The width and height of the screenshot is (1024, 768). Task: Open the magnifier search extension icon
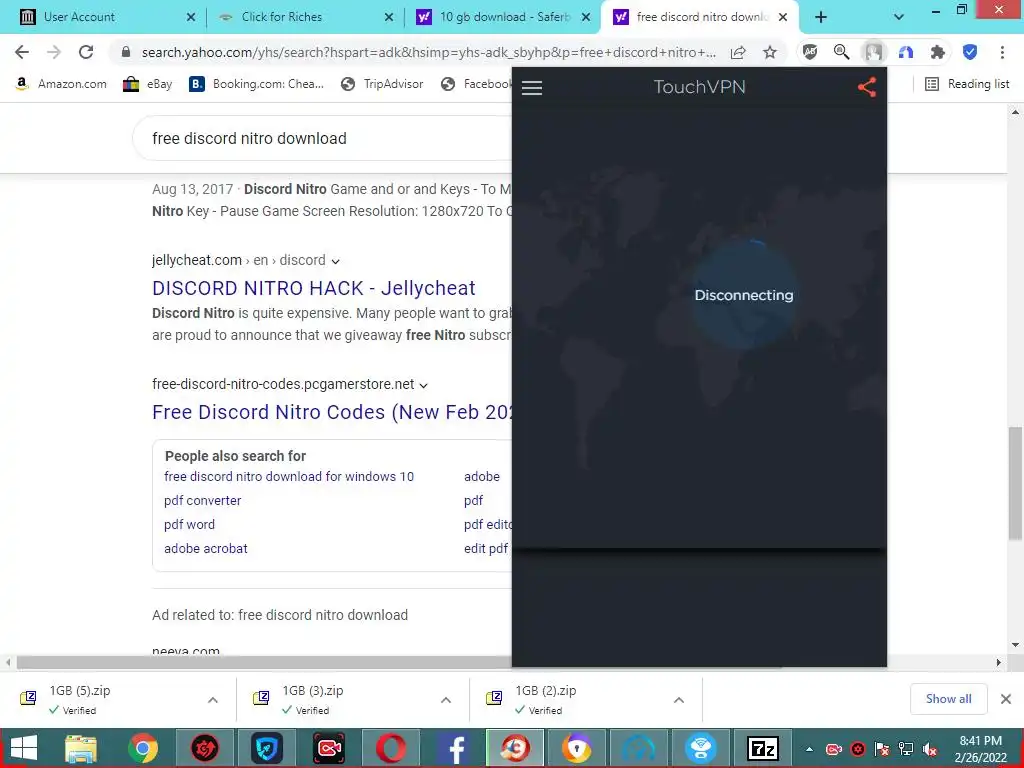coord(841,52)
